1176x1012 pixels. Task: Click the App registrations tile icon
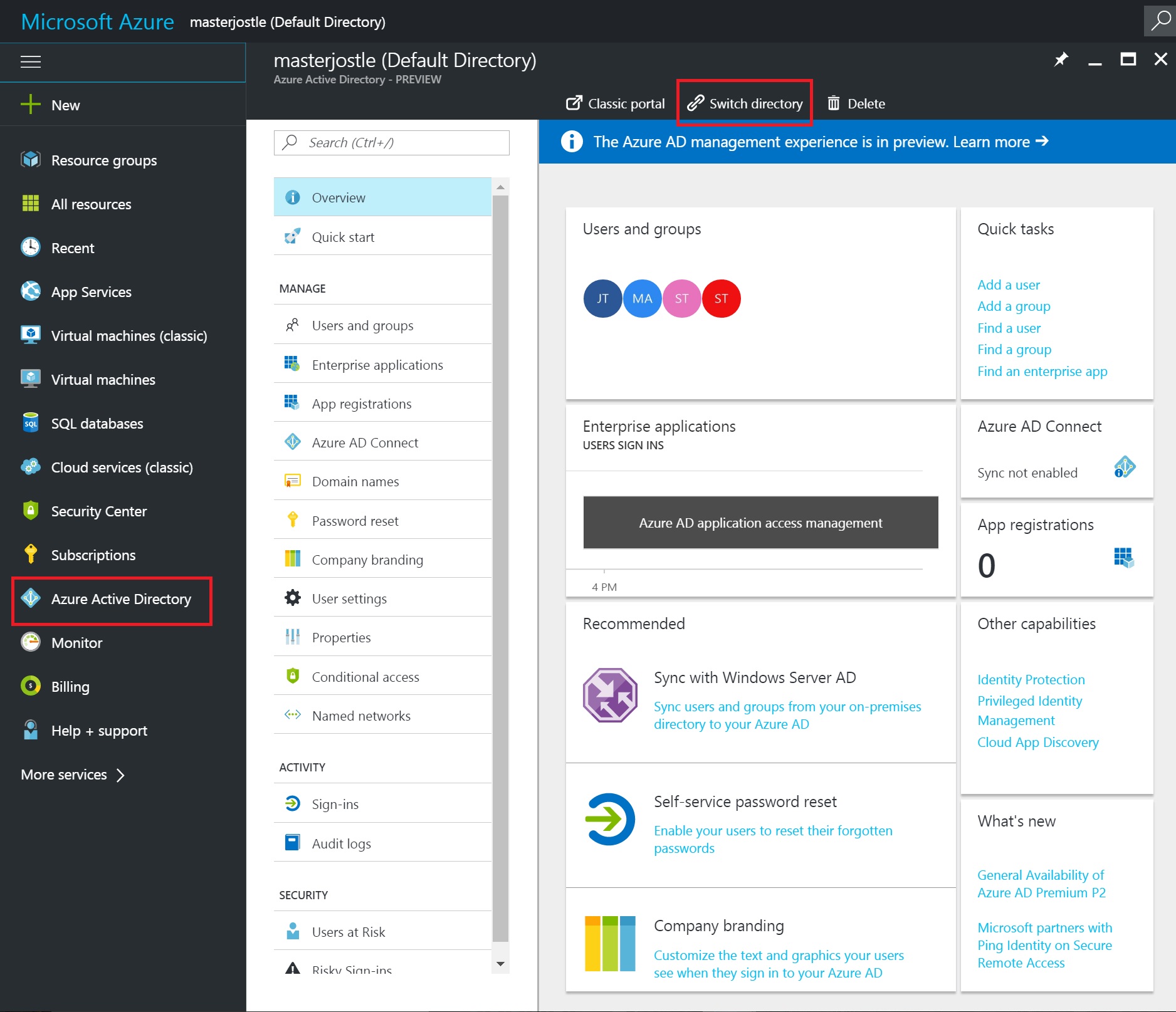[1124, 558]
